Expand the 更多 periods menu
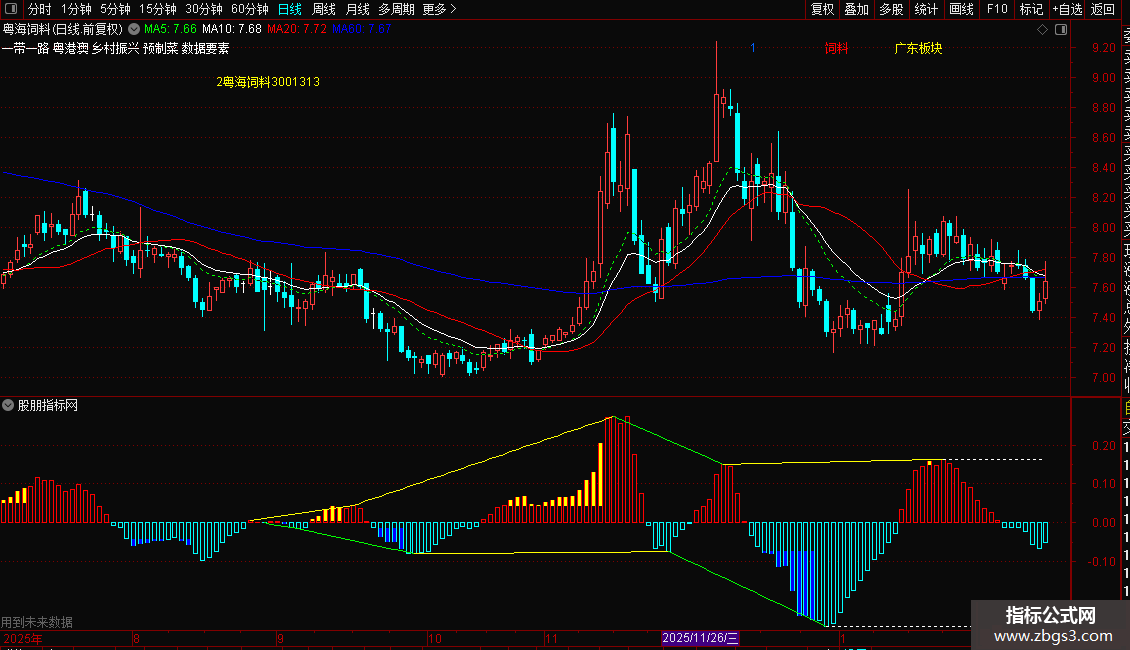 (x=439, y=9)
